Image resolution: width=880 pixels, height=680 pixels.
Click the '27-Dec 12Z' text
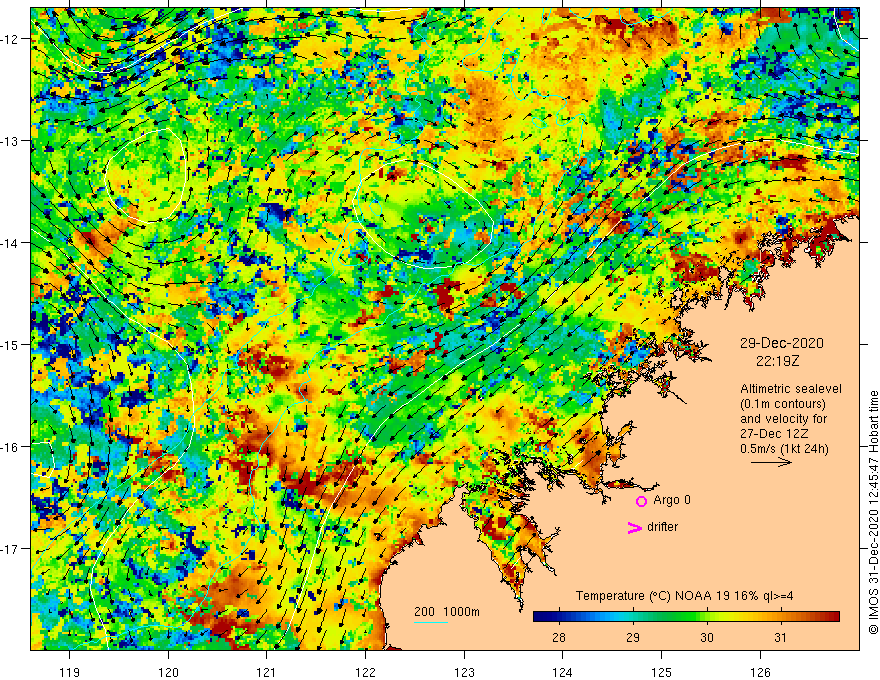(x=774, y=434)
